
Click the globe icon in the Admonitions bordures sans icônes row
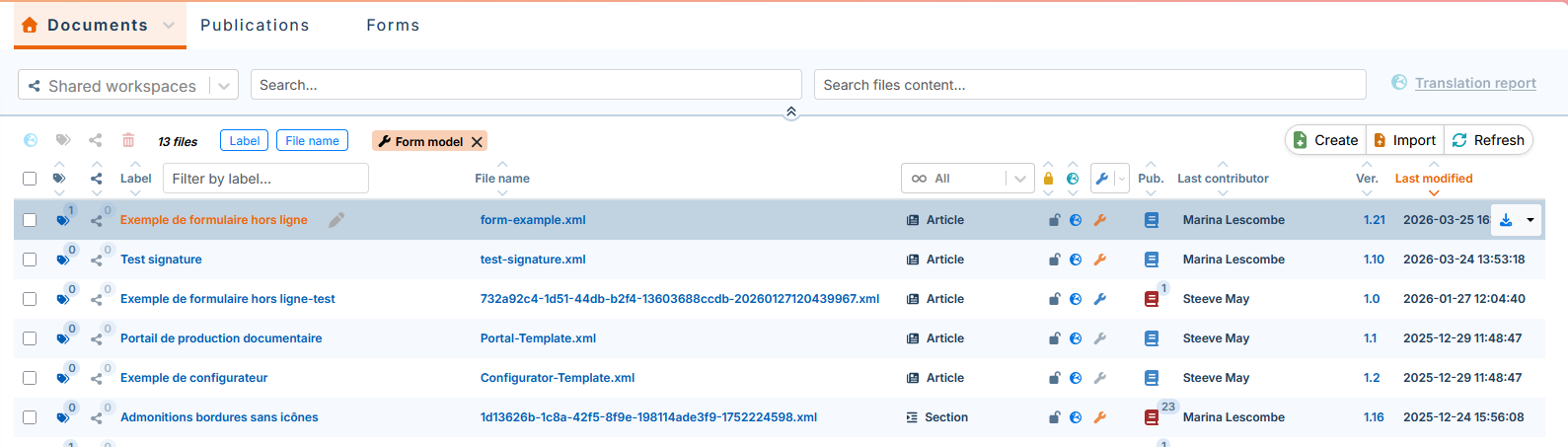[1076, 417]
